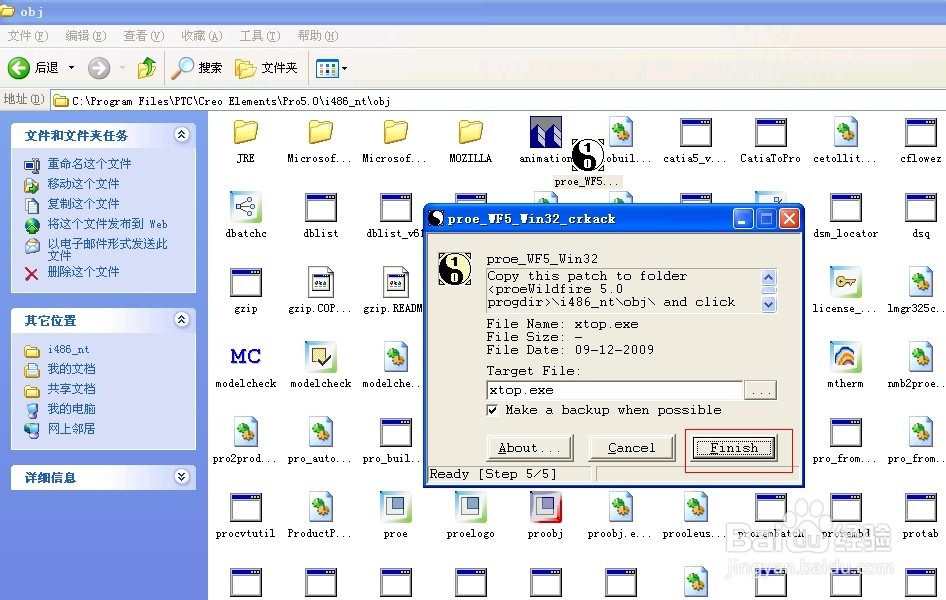
Task: Click 删除这个文件 task link
Action: 83,272
